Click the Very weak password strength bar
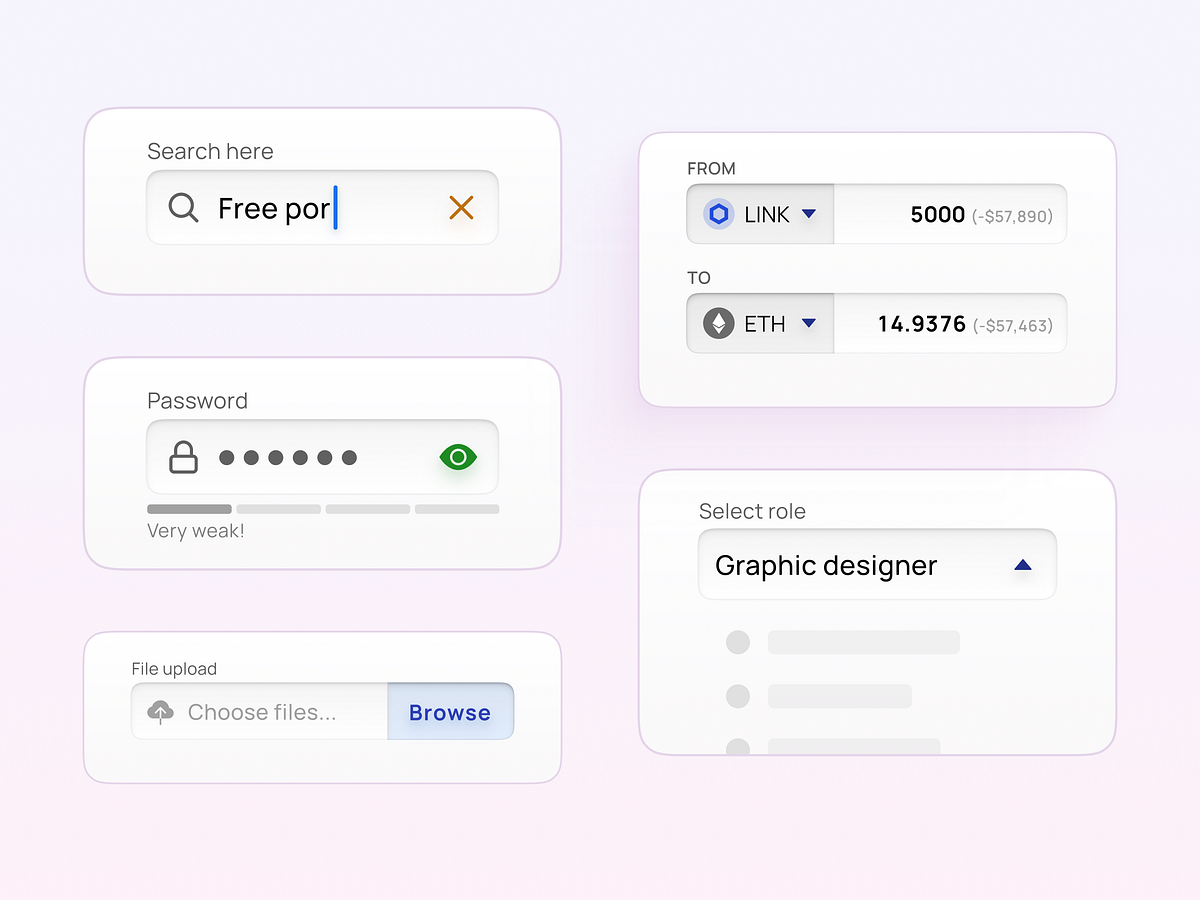Screen dimensions: 1200x900 pos(189,508)
